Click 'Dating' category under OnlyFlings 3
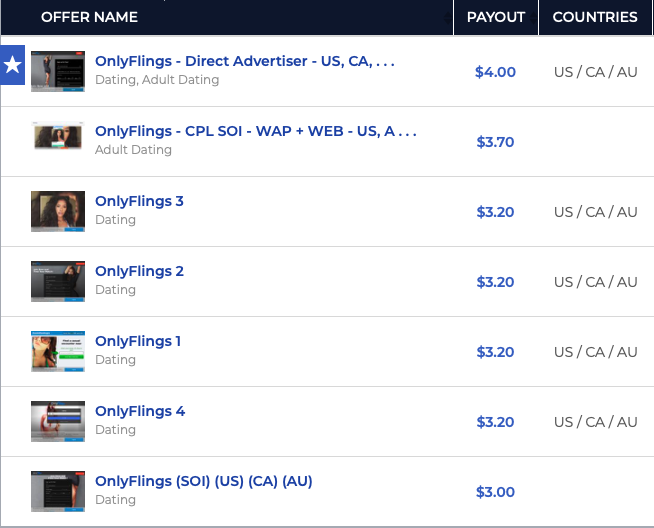This screenshot has height=528, width=654. (x=116, y=220)
